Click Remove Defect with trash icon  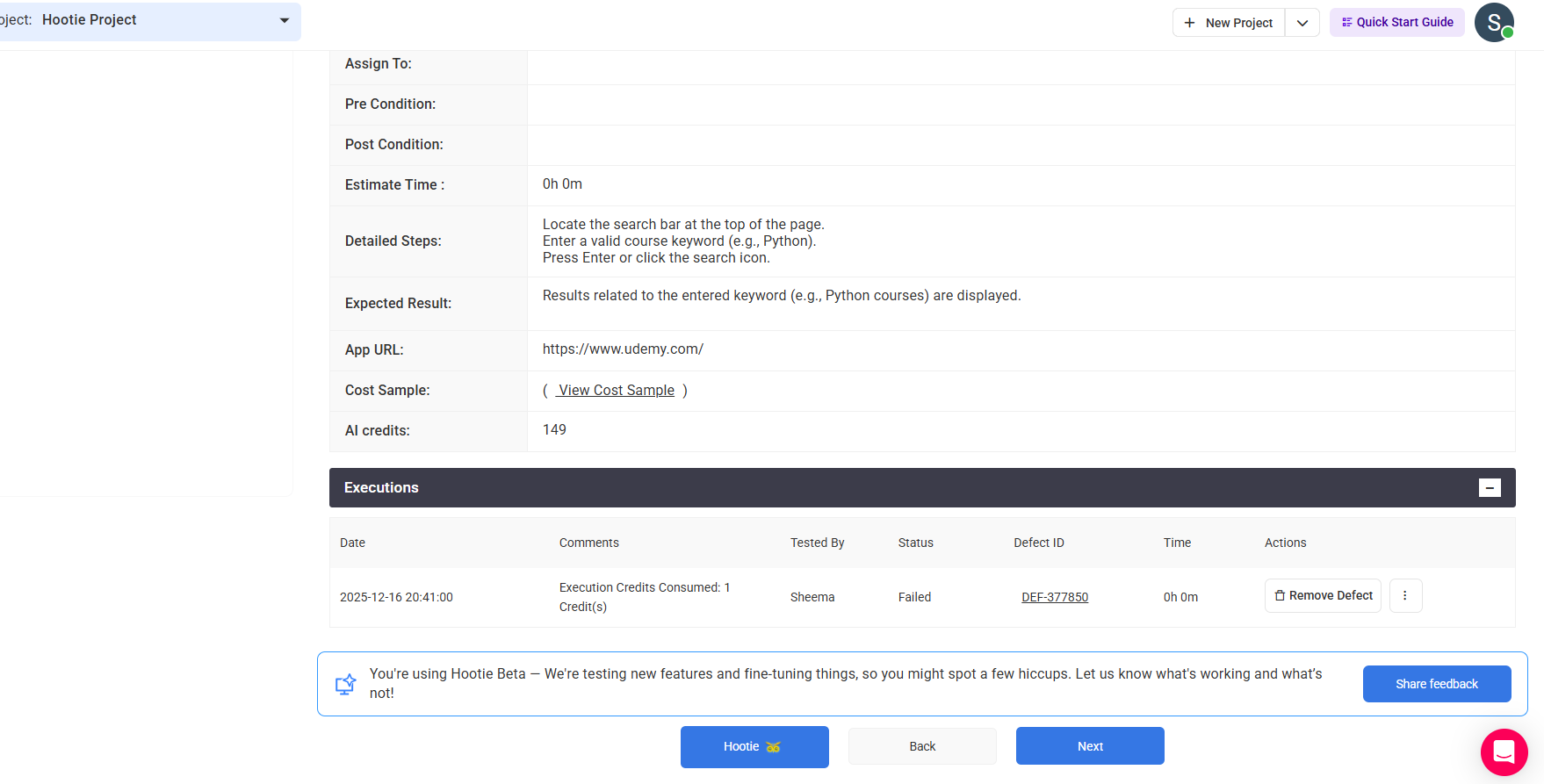click(1323, 596)
